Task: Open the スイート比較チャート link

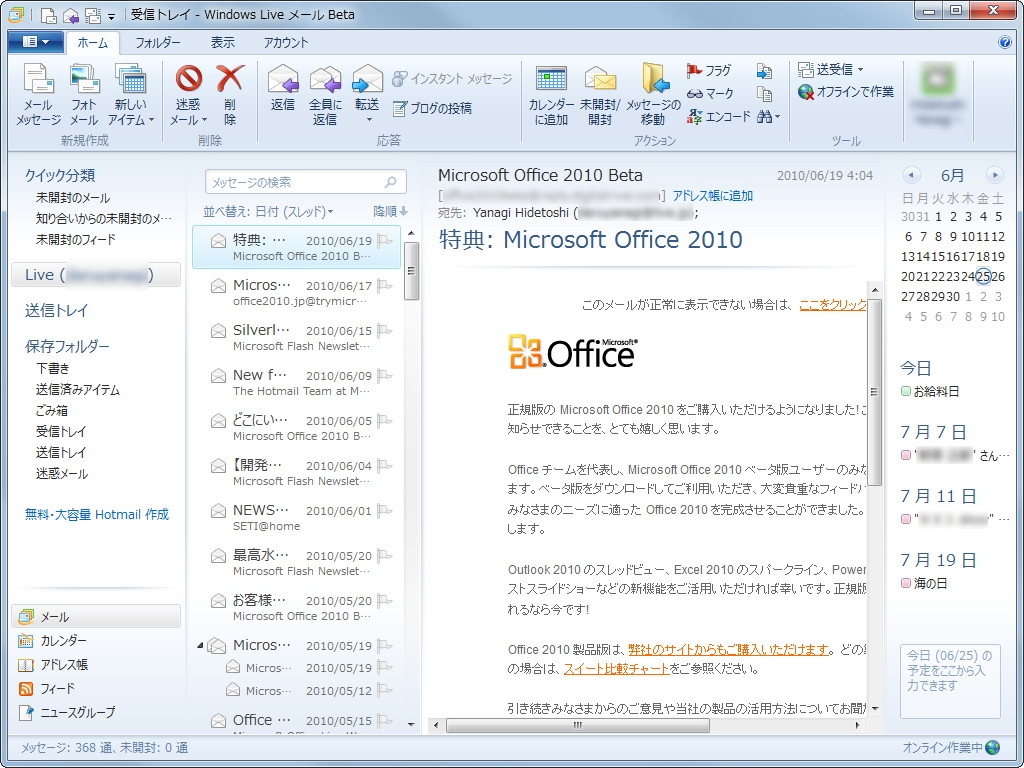Action: [616, 669]
